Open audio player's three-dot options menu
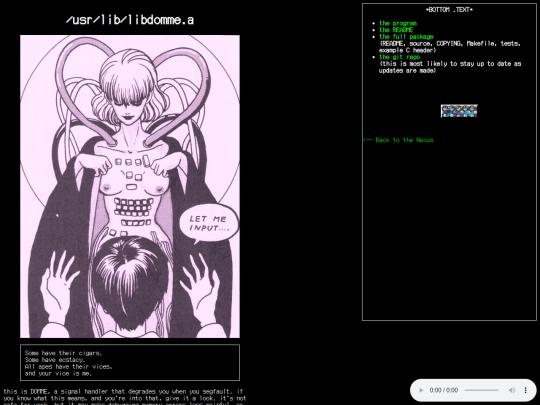 526,390
